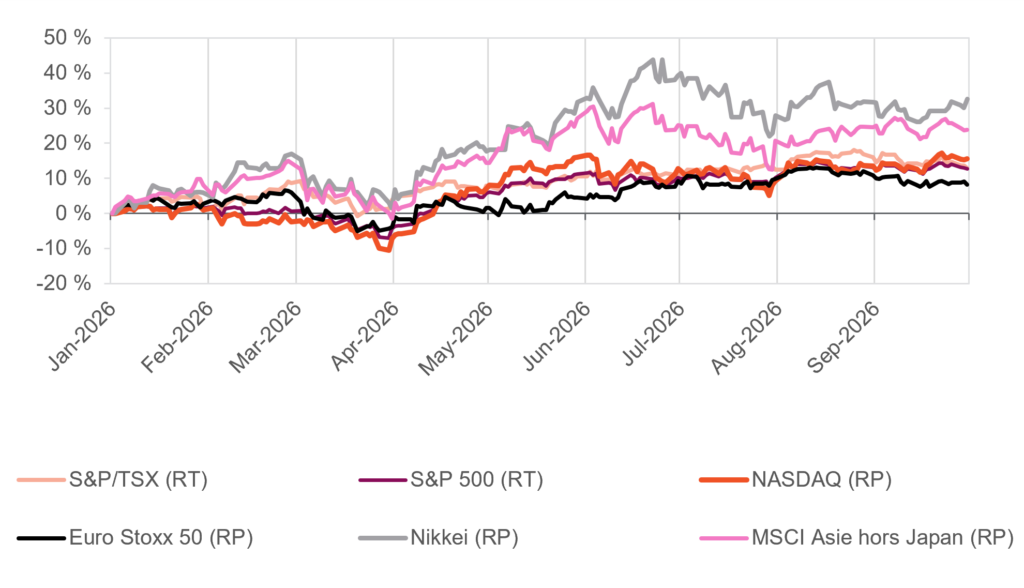Click the purple S&P 500 legend line swatch
Screen dimensions: 1024x588
[x=383, y=480]
